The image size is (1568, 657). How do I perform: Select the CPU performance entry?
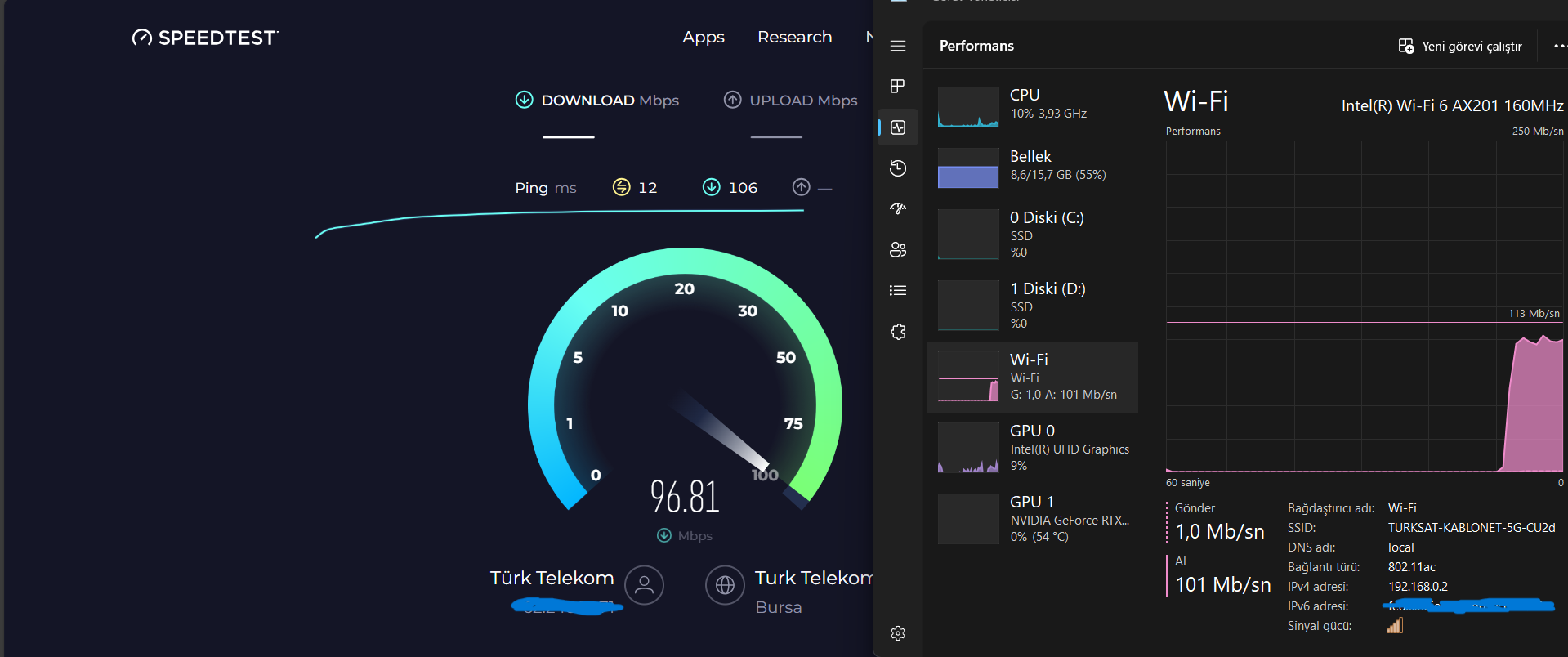click(x=1033, y=107)
